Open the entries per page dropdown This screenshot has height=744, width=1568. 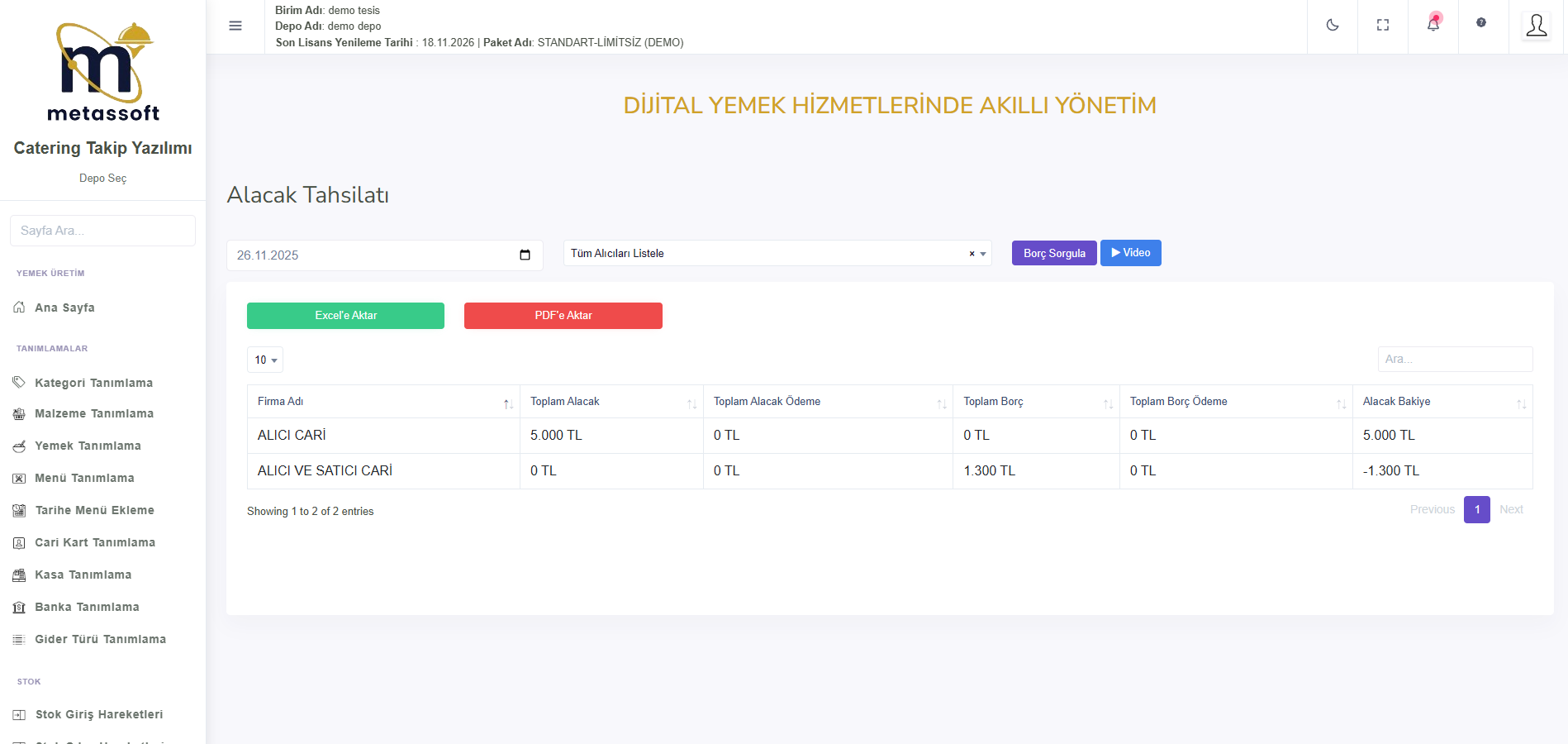(265, 360)
